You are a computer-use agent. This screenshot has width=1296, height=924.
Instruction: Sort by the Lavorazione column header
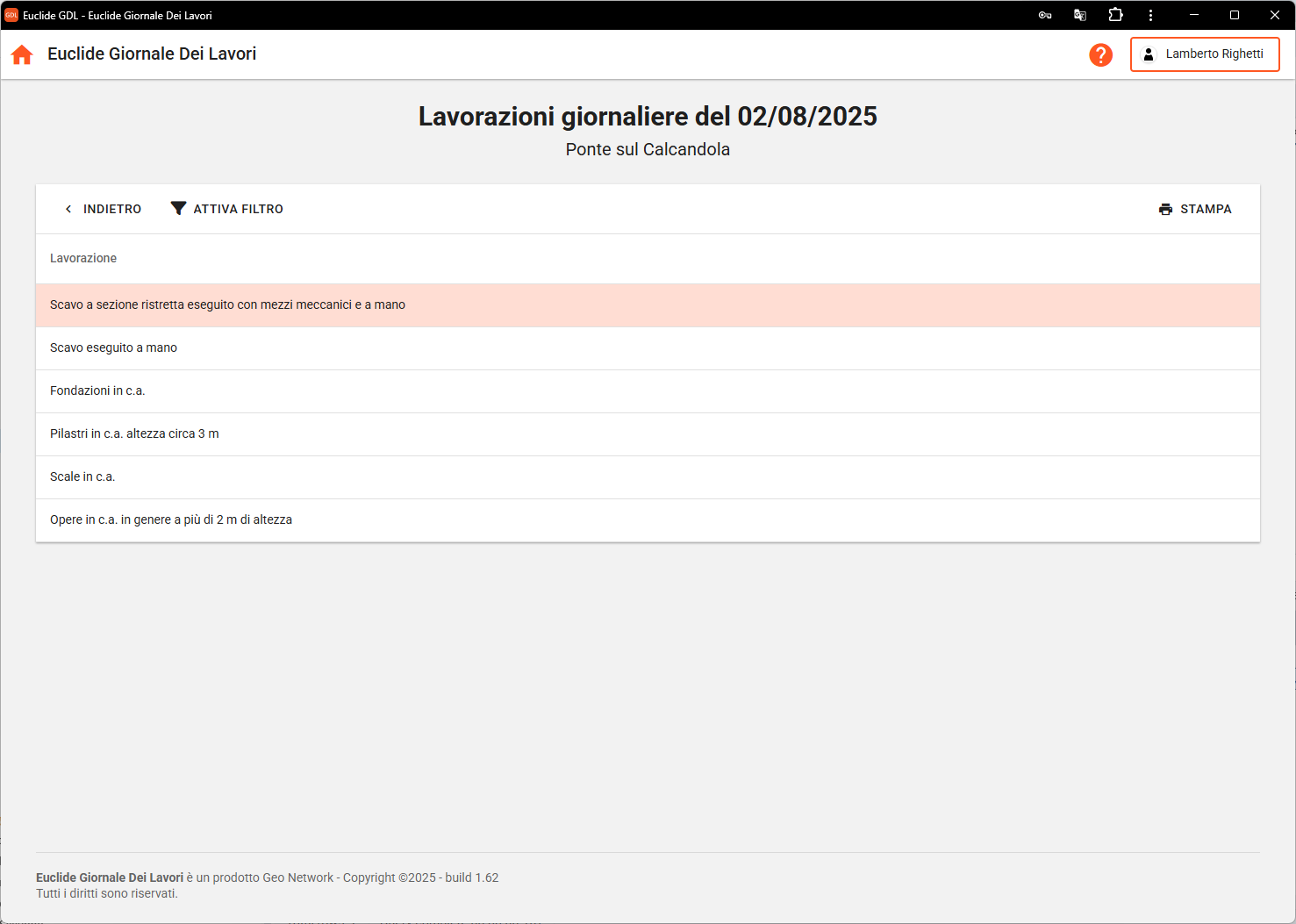pos(83,258)
